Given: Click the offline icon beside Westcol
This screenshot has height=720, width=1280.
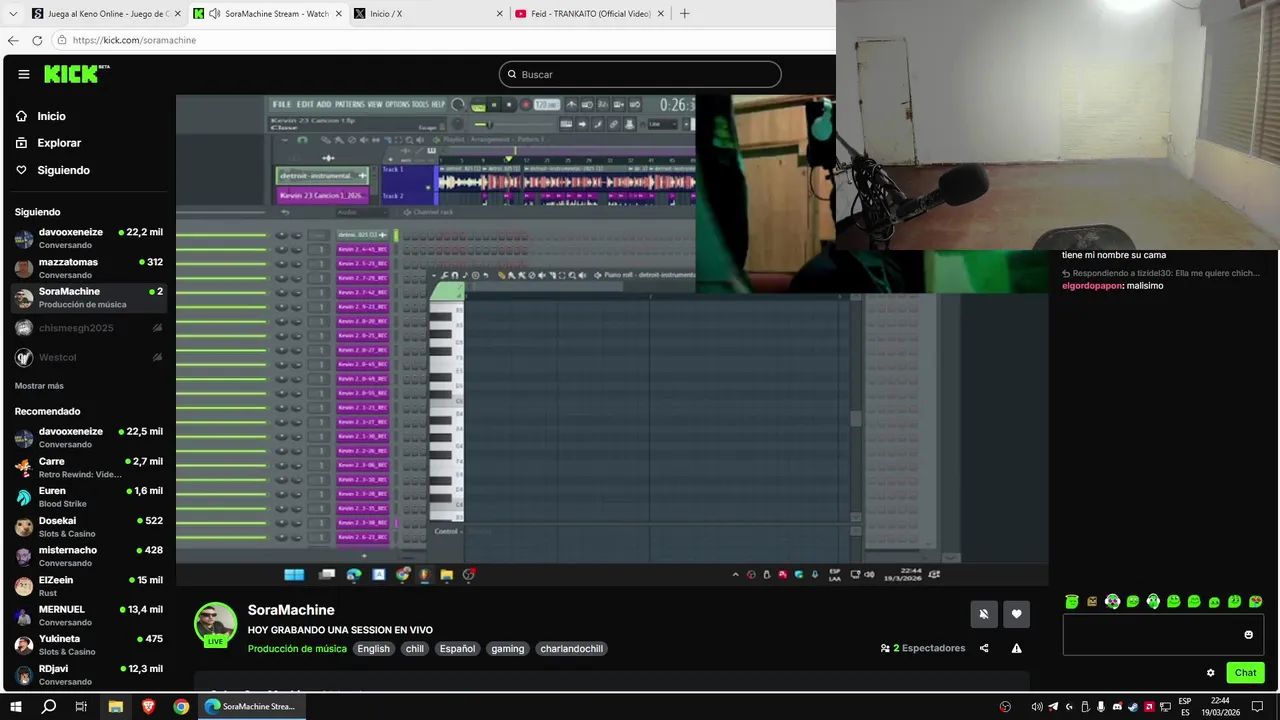Looking at the screenshot, I should [x=157, y=357].
